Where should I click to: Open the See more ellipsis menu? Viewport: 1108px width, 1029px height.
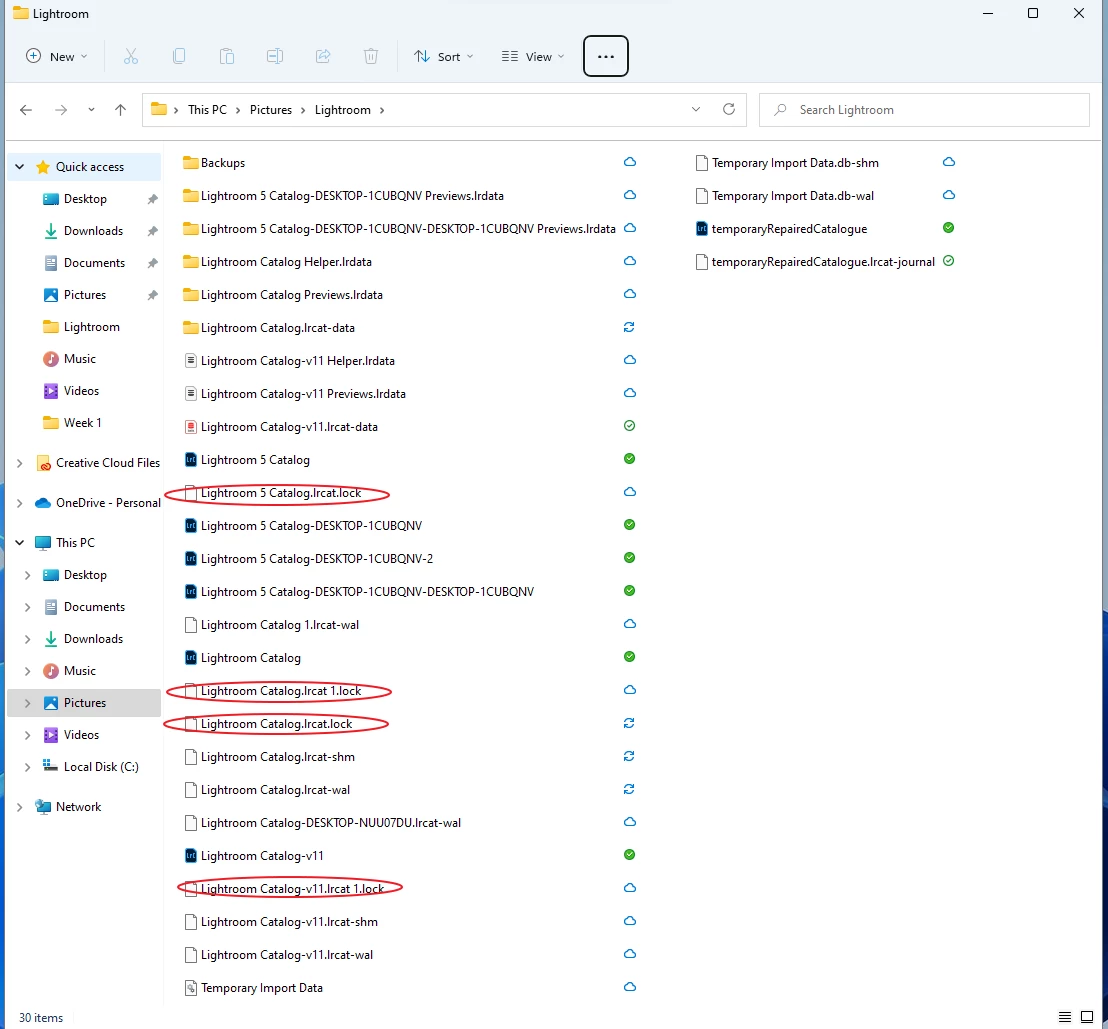click(x=606, y=56)
